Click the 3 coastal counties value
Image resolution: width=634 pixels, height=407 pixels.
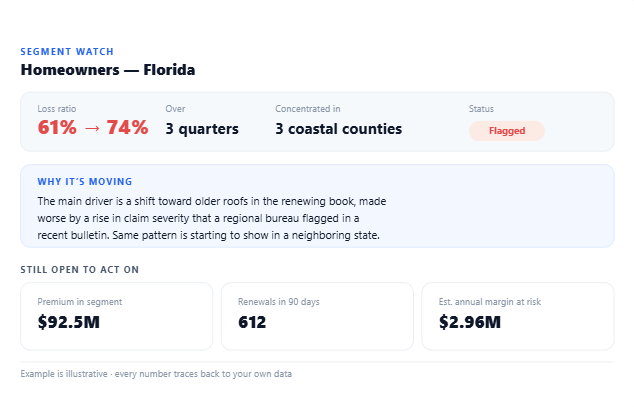[x=339, y=129]
